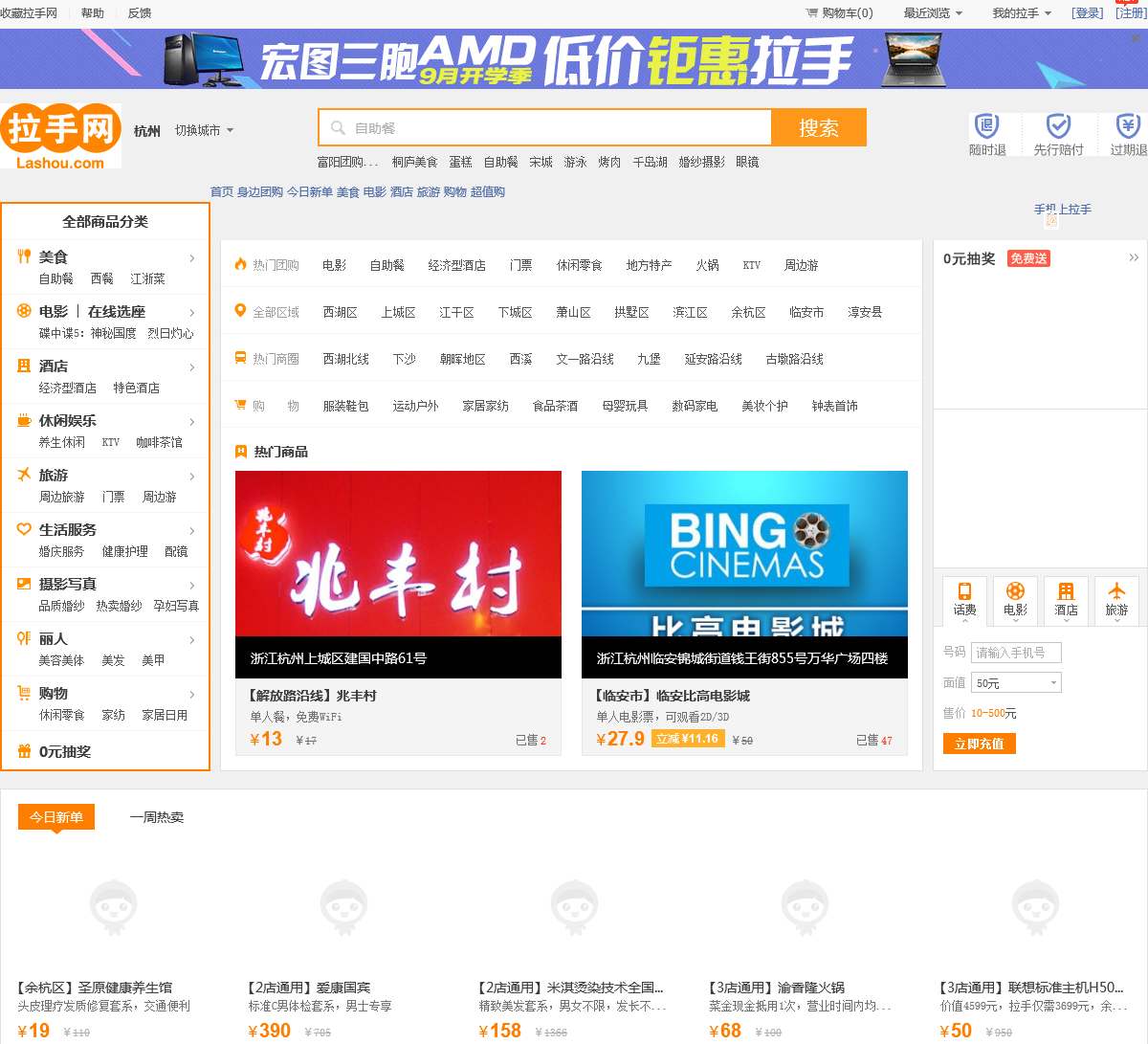This screenshot has width=1148, height=1044.
Task: Click the 全部区域 location pin icon
Action: pyautogui.click(x=241, y=311)
